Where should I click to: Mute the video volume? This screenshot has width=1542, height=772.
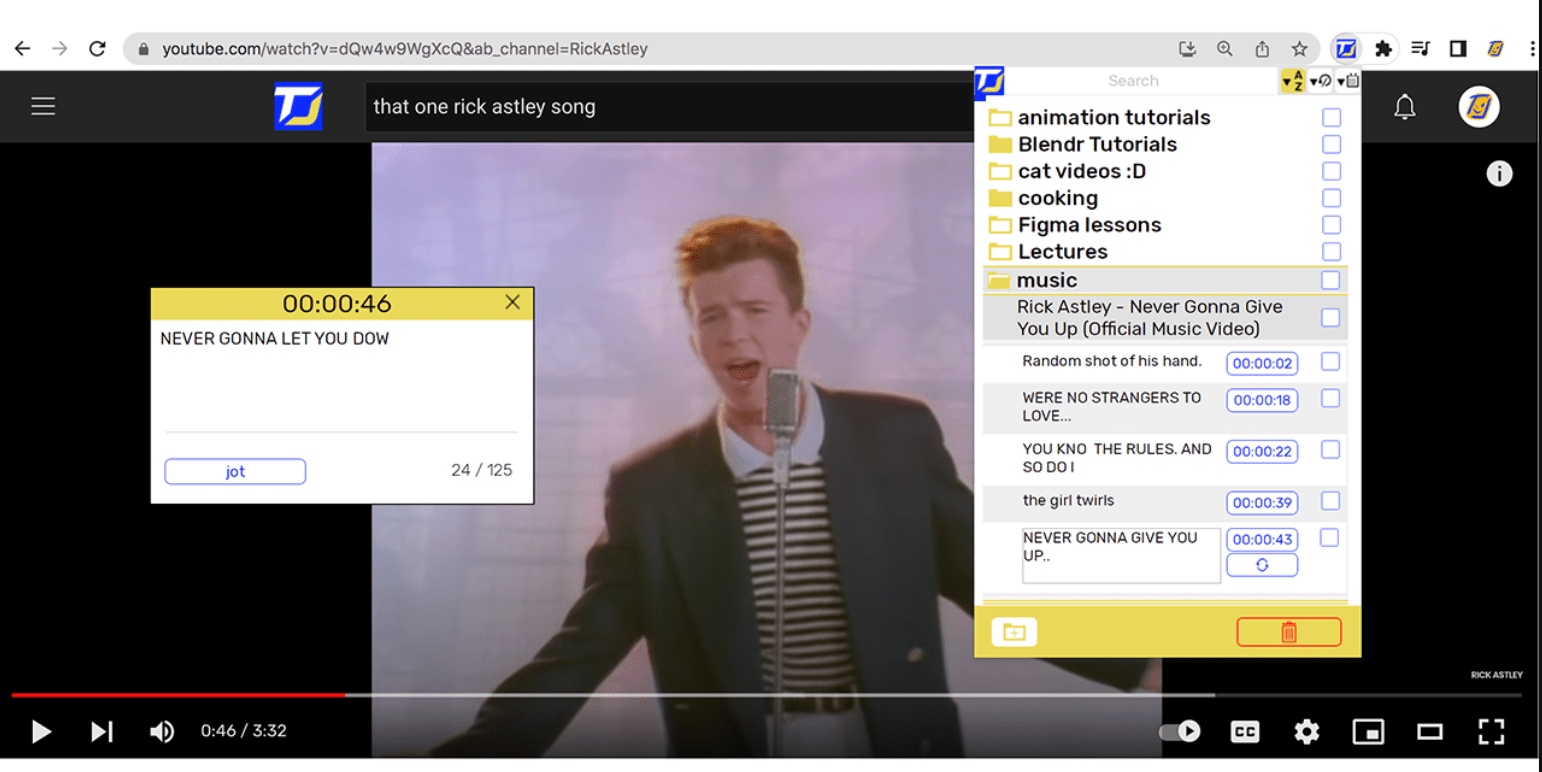pyautogui.click(x=161, y=732)
